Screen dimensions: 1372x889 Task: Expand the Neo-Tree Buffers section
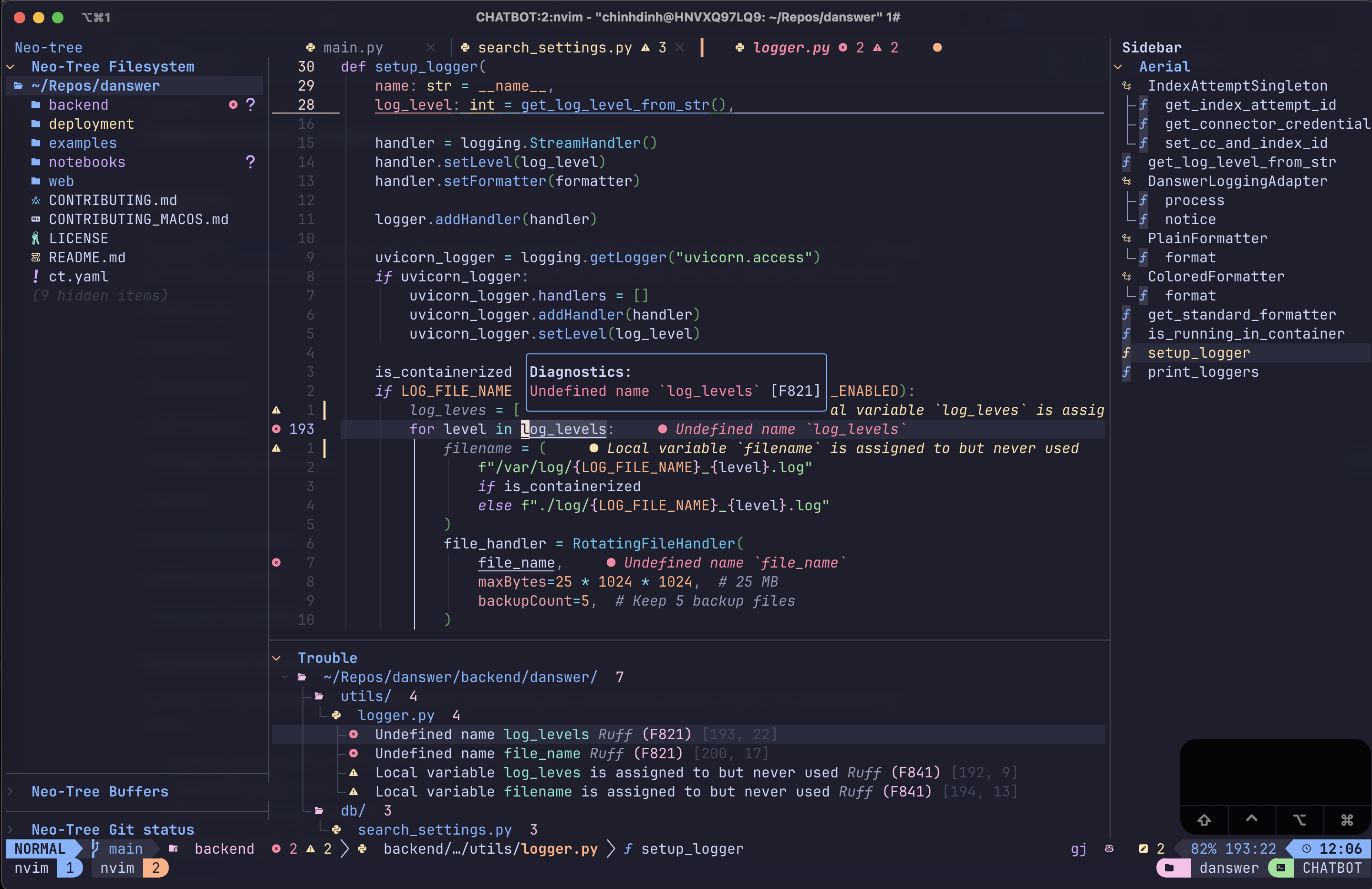coord(10,792)
